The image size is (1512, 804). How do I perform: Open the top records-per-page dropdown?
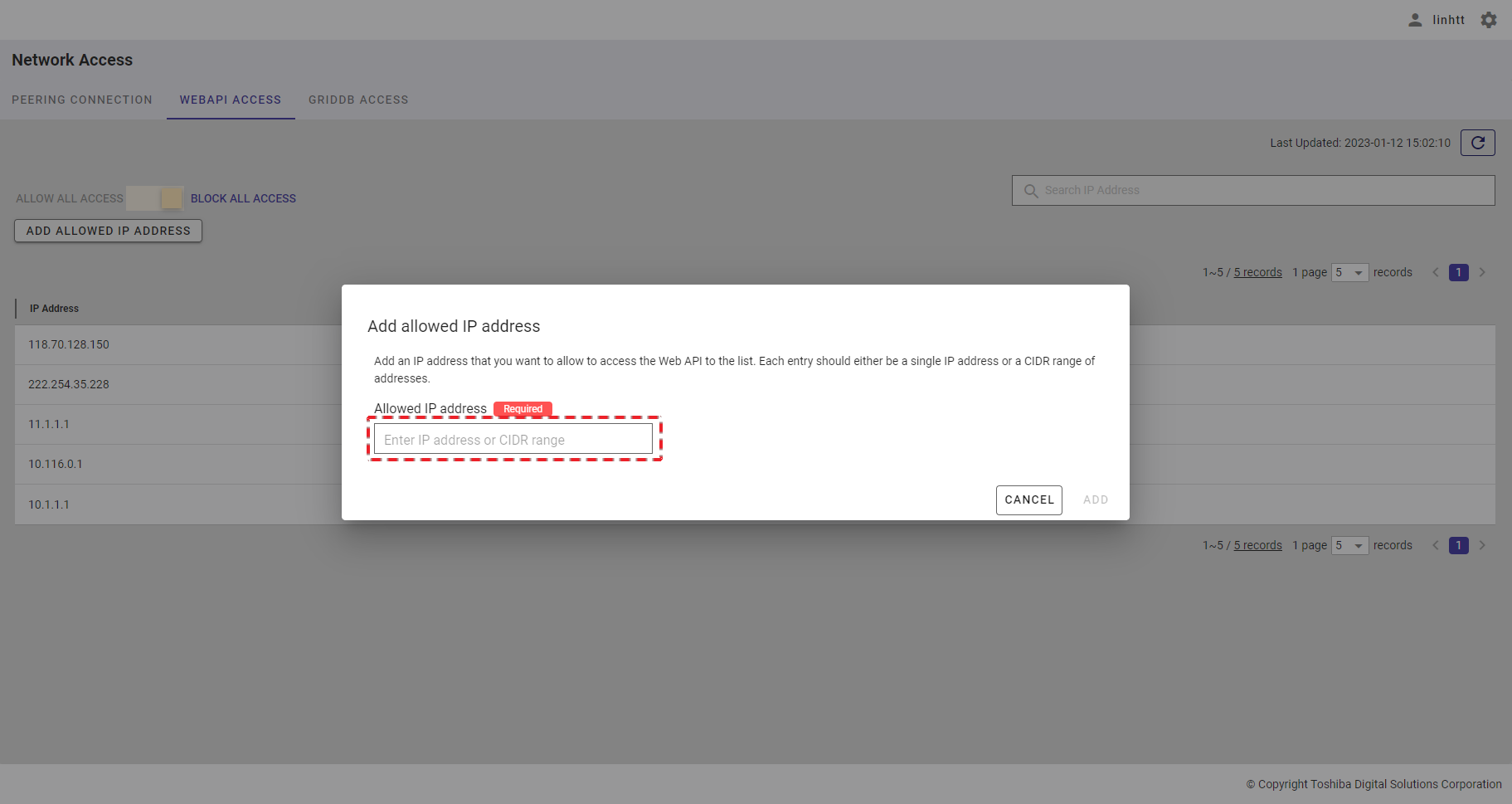click(1349, 272)
